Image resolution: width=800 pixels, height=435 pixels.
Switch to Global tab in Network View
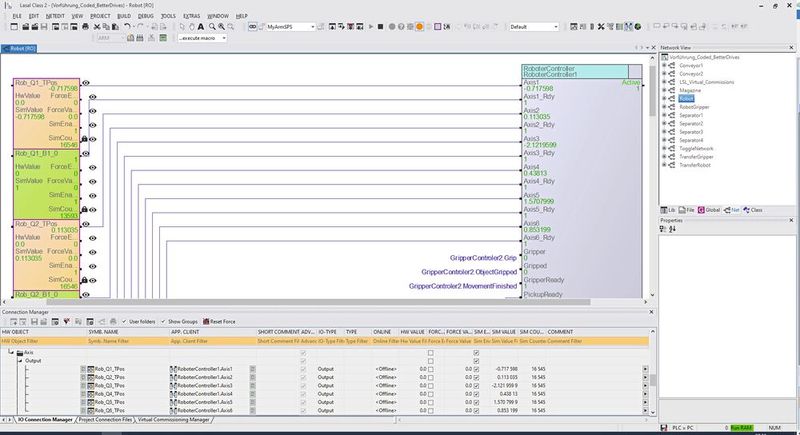(709, 210)
